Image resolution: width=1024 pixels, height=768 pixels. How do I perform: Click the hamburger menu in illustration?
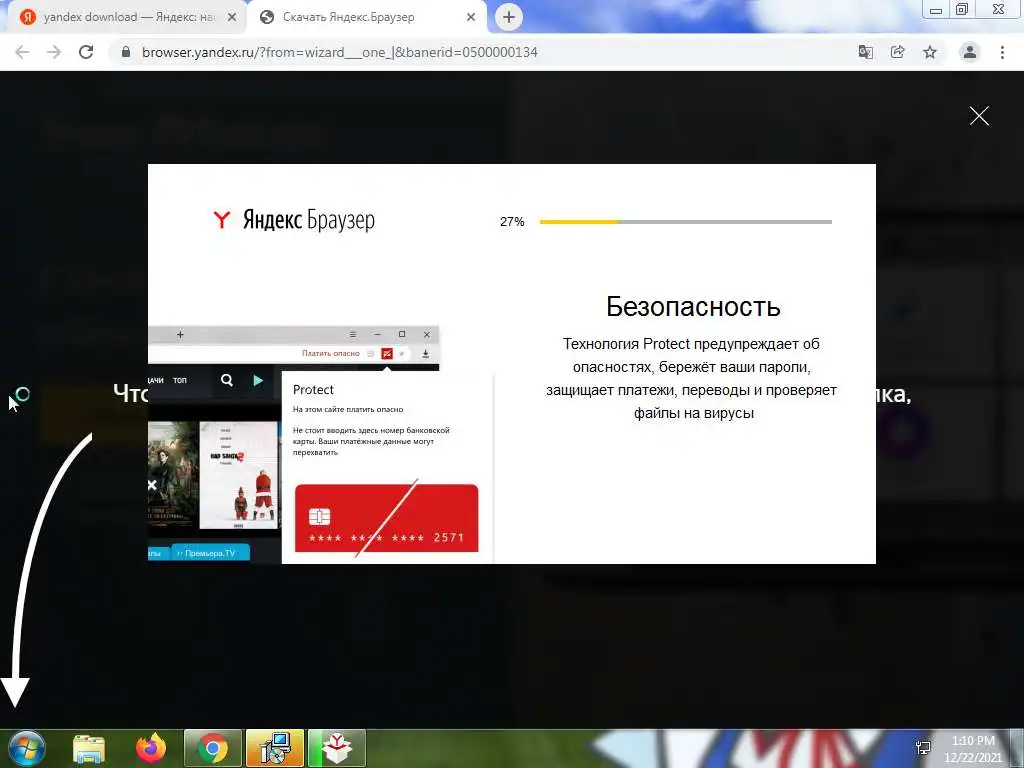(x=353, y=334)
